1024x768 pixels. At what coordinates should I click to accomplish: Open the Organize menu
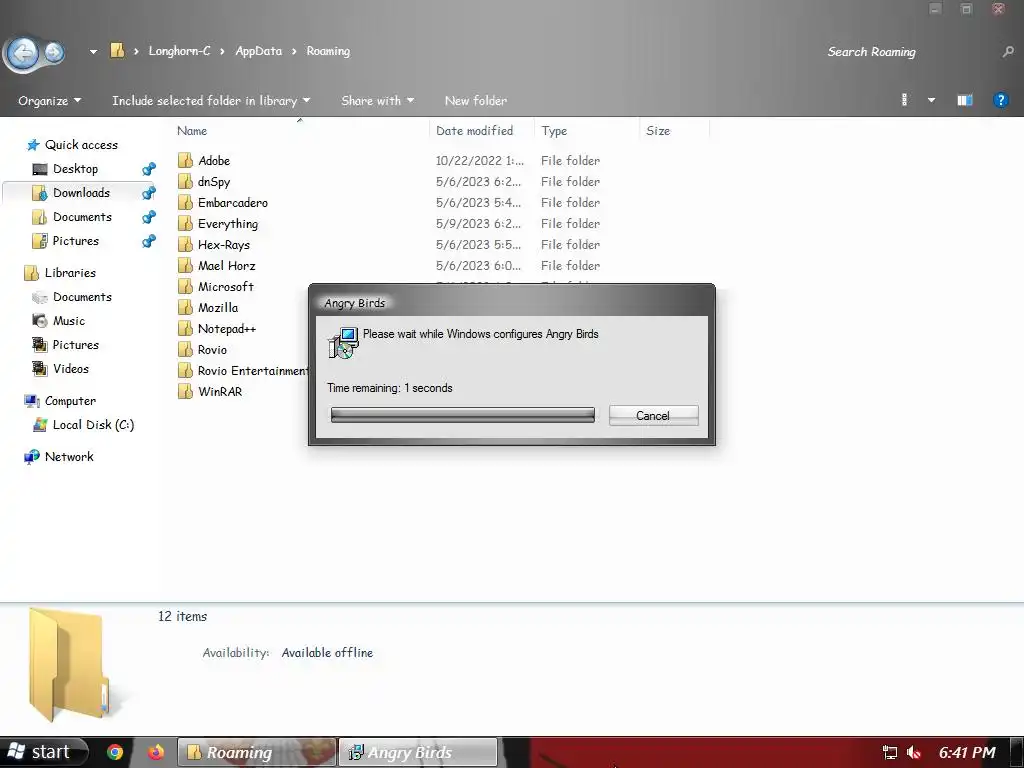49,101
